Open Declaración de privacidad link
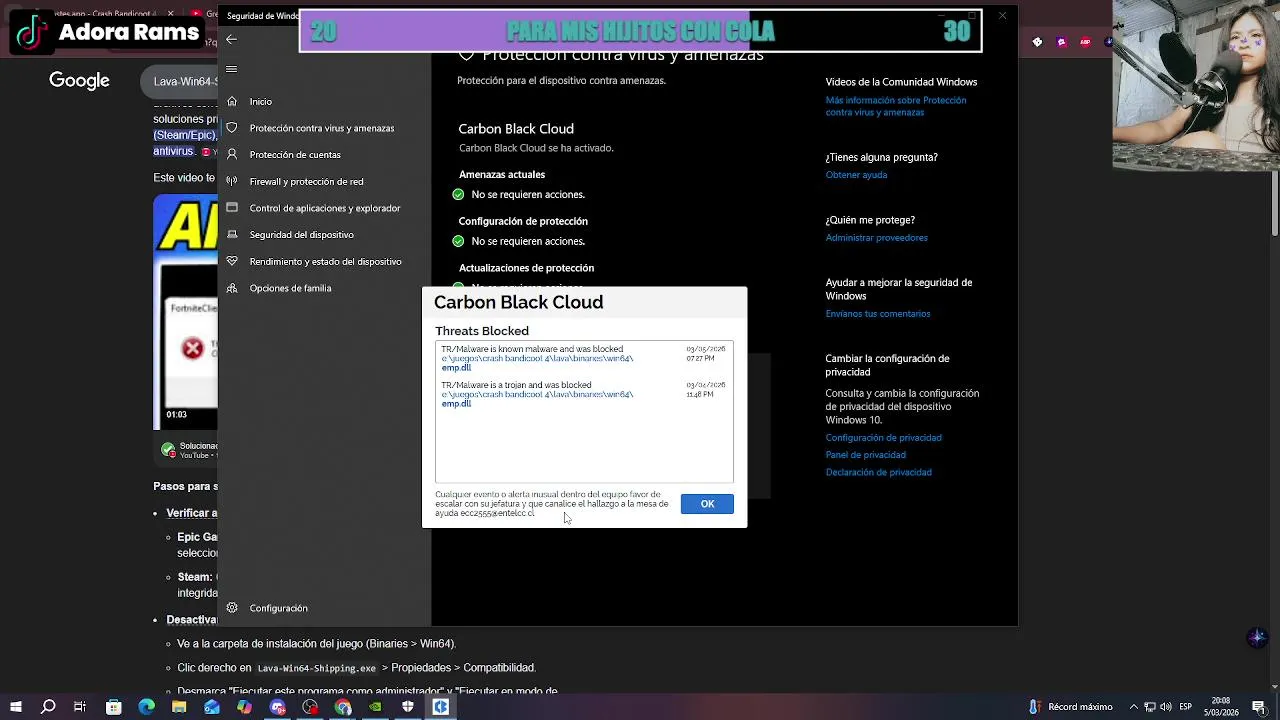Image resolution: width=1280 pixels, height=720 pixels. (878, 472)
